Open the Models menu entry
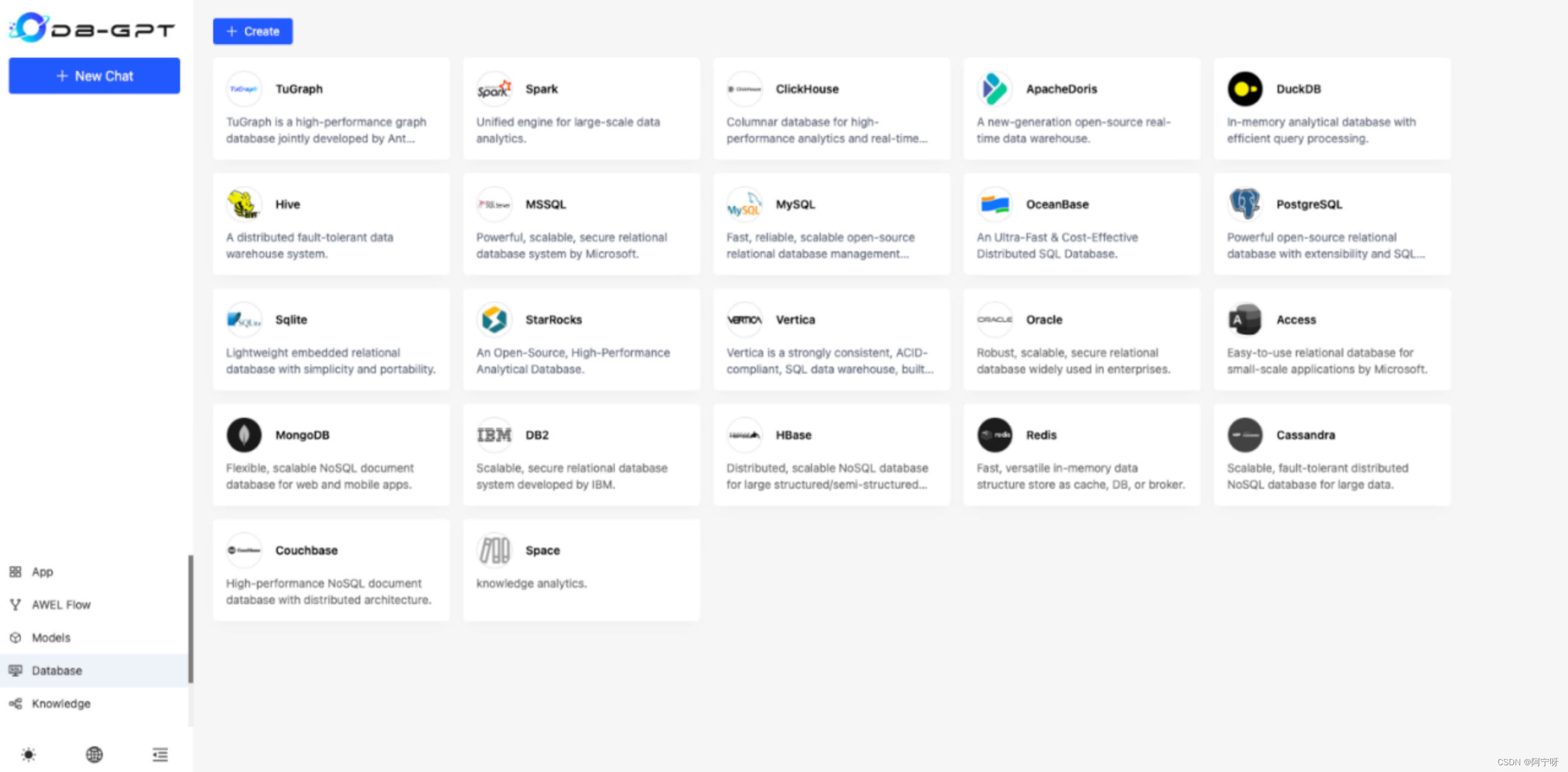Image resolution: width=1568 pixels, height=772 pixels. pos(51,638)
